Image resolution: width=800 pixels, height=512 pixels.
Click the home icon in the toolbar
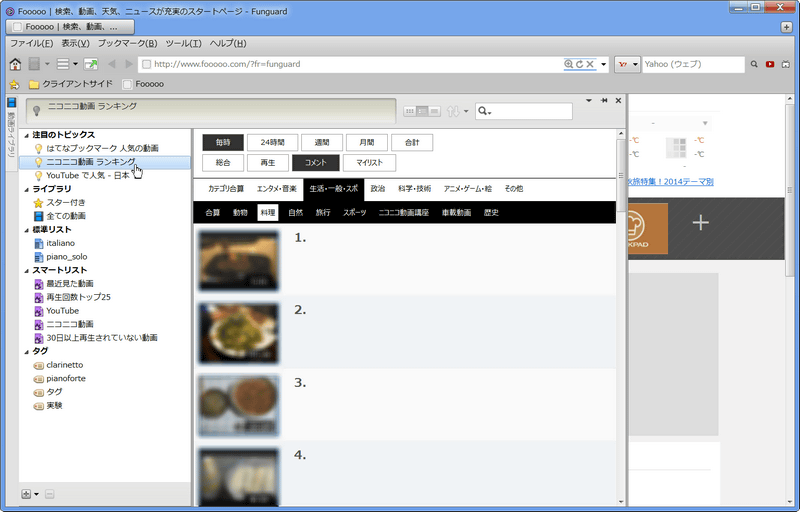pos(15,64)
